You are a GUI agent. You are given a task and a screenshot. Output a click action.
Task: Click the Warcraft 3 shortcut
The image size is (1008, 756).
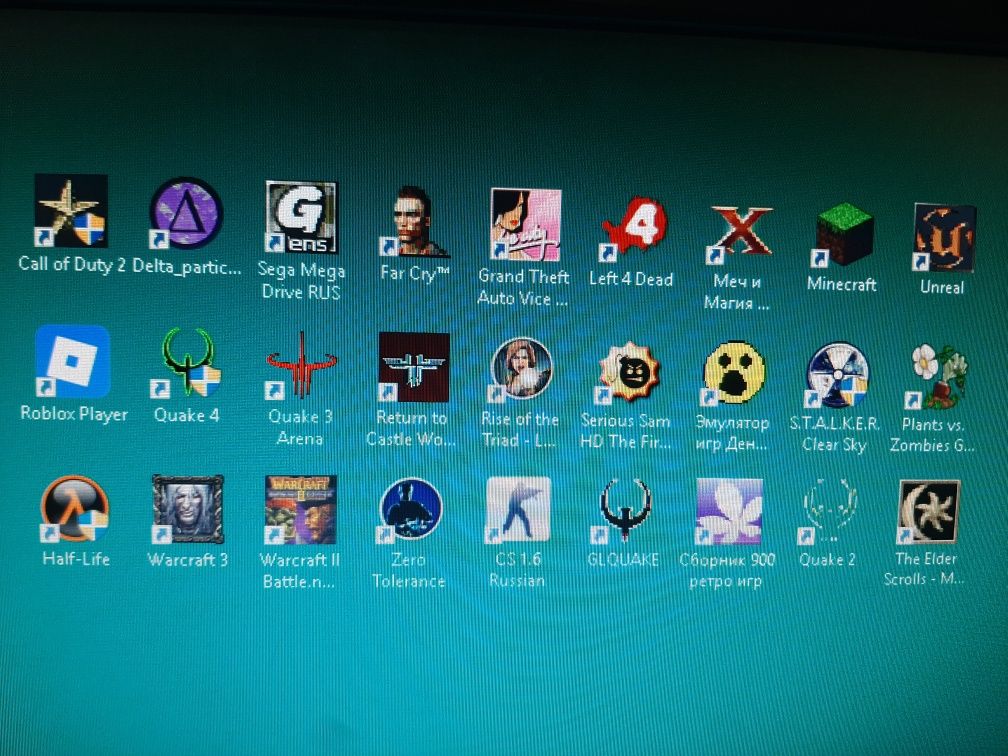click(x=188, y=509)
